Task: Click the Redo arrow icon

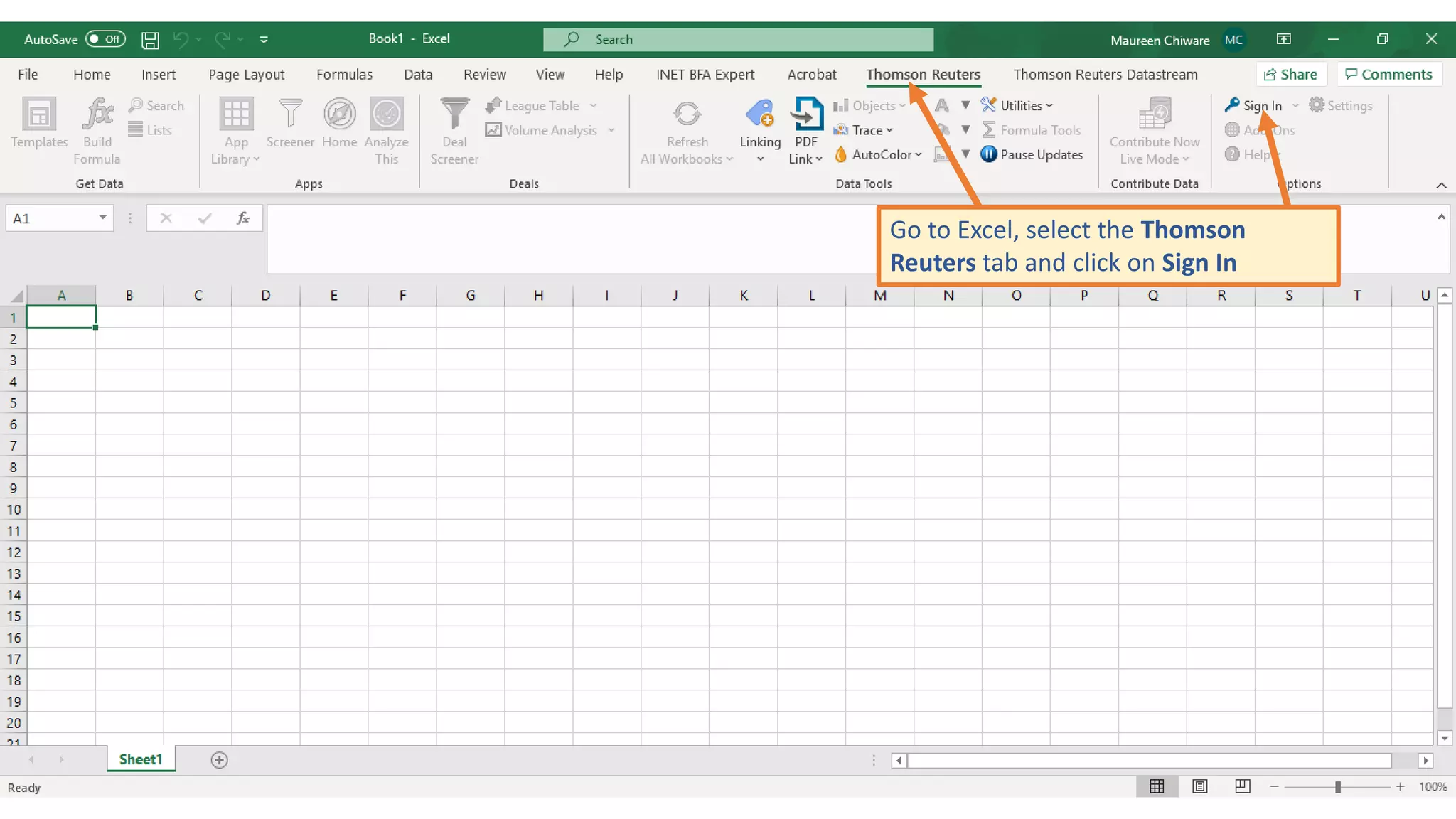Action: [x=223, y=39]
